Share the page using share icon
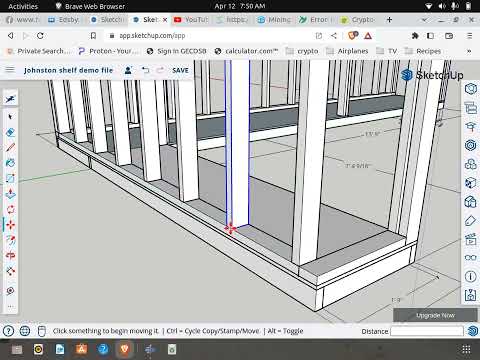 (334, 35)
